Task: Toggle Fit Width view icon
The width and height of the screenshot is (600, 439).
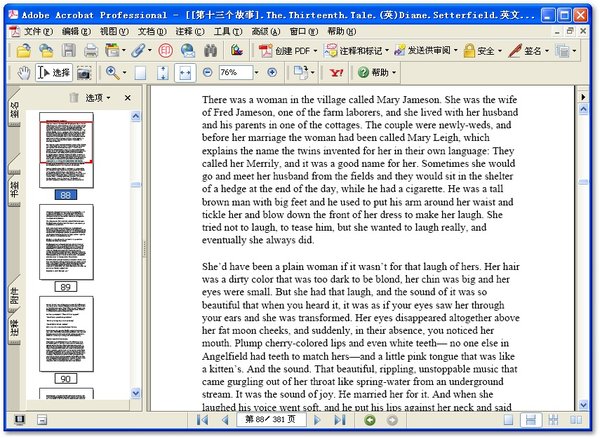Action: (185, 73)
